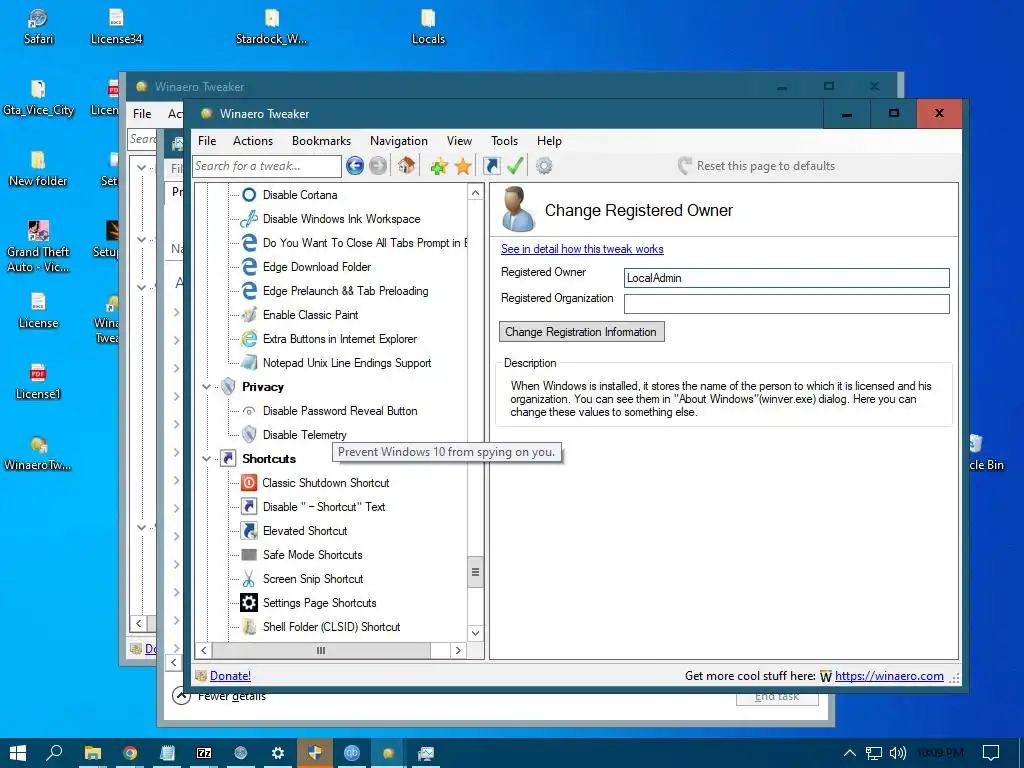Open the Bookmarks menu

(321, 140)
